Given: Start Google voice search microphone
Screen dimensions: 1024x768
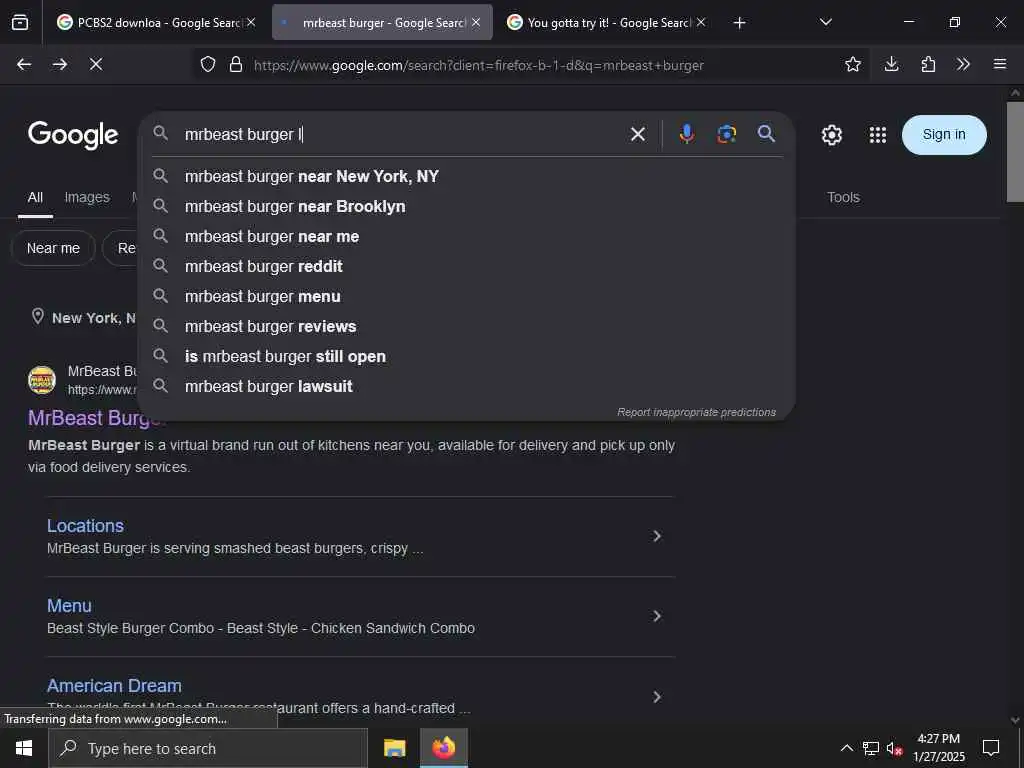Looking at the screenshot, I should 686,134.
